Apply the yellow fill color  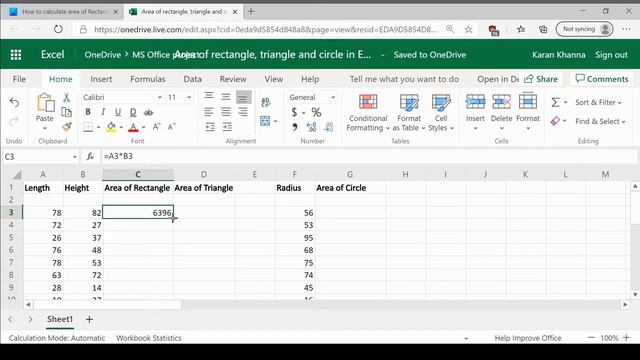tap(111, 127)
